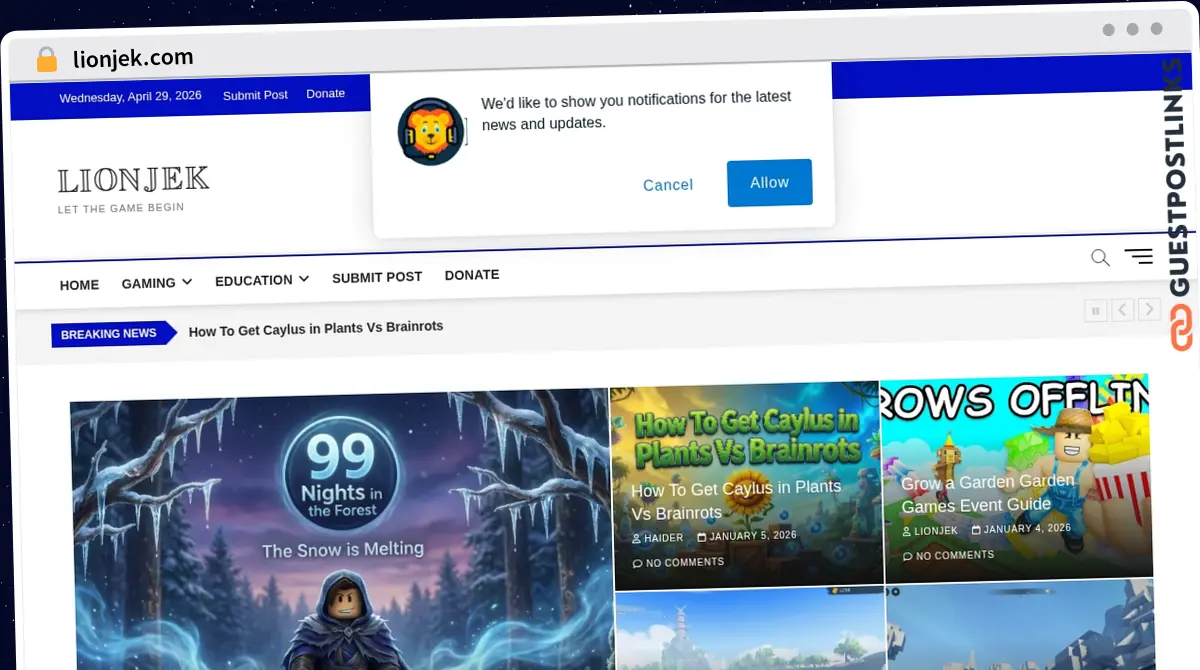Click the LIONJEK site logo title

click(x=133, y=180)
